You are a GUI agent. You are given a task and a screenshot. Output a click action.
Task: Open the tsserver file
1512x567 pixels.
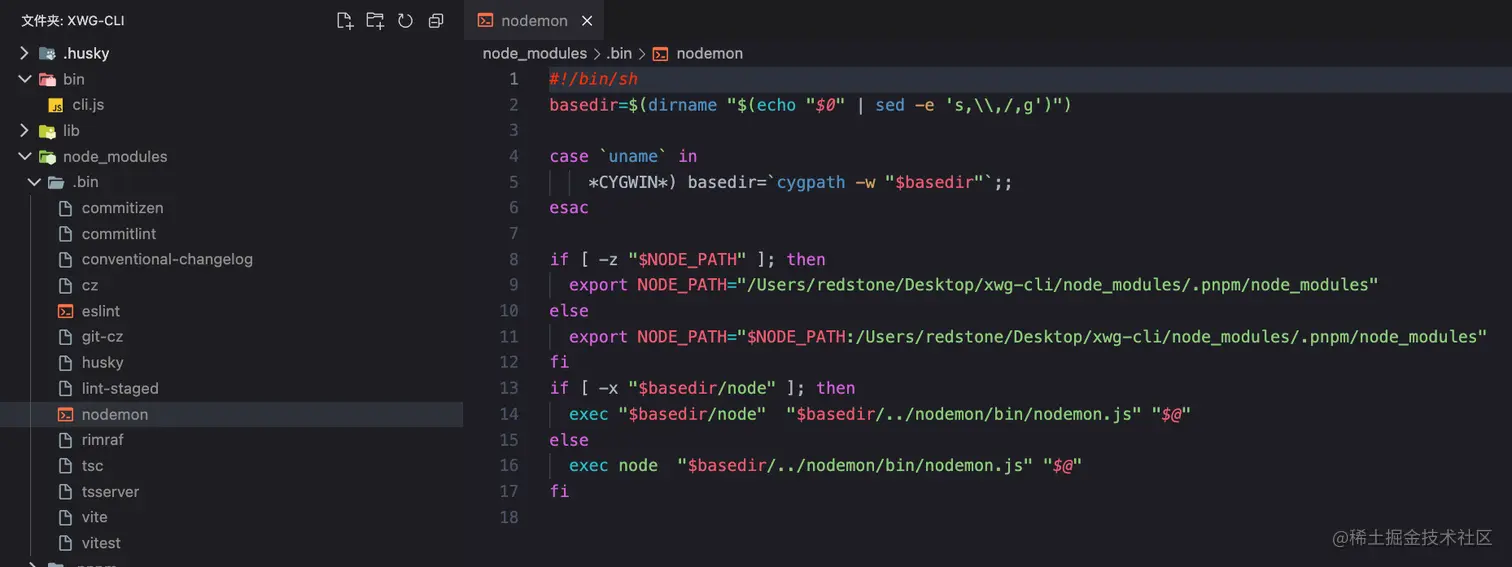[x=110, y=492]
